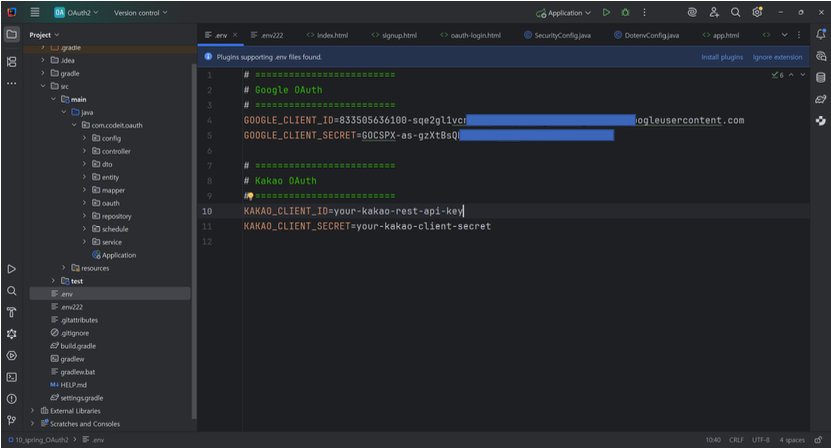Select .gitignore in project tree
This screenshot has width=831, height=448.
(69, 333)
